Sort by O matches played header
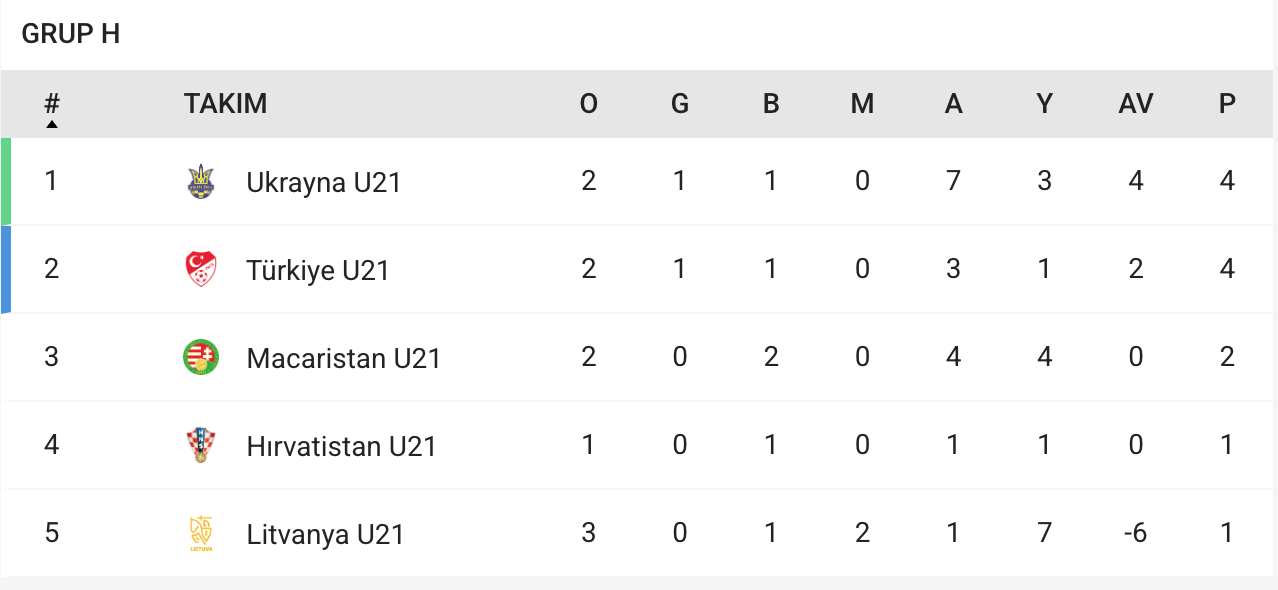Image resolution: width=1278 pixels, height=590 pixels. (x=589, y=104)
